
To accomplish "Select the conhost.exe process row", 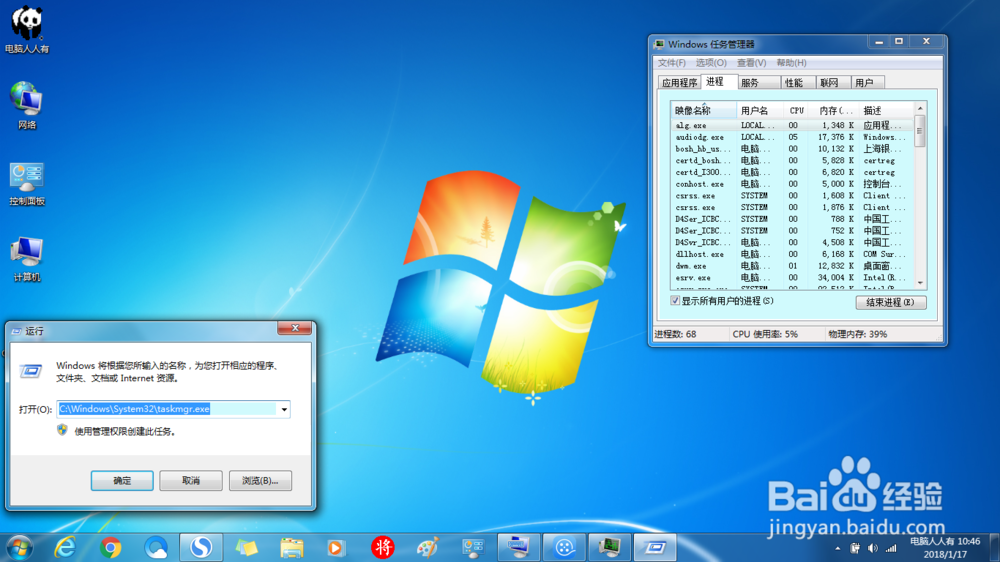I will pos(792,184).
